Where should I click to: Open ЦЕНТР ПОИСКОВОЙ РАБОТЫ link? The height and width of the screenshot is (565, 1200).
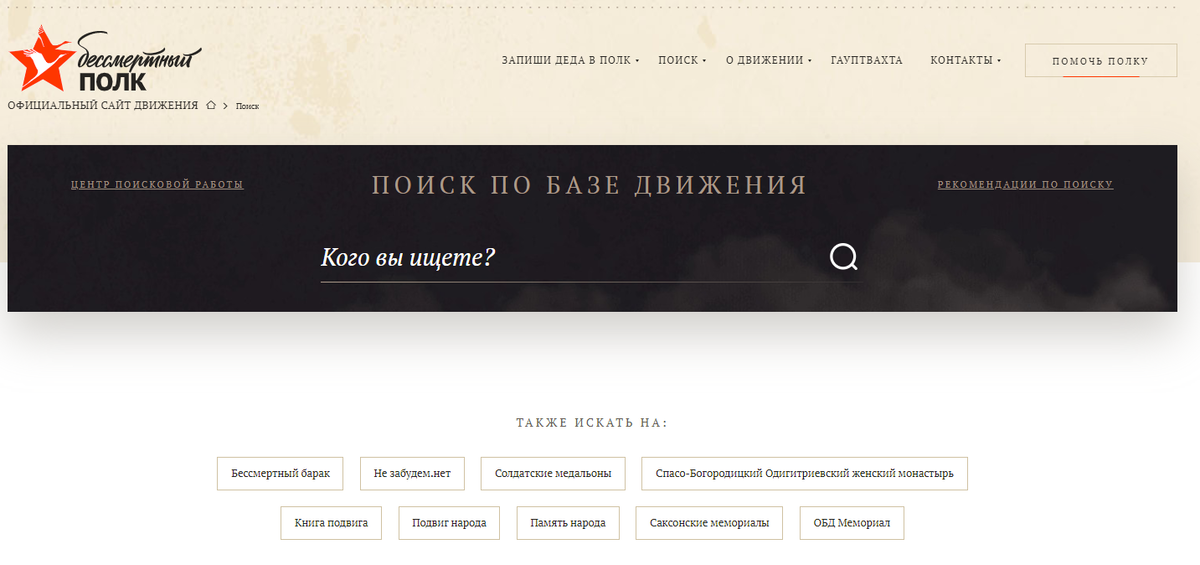coord(157,184)
